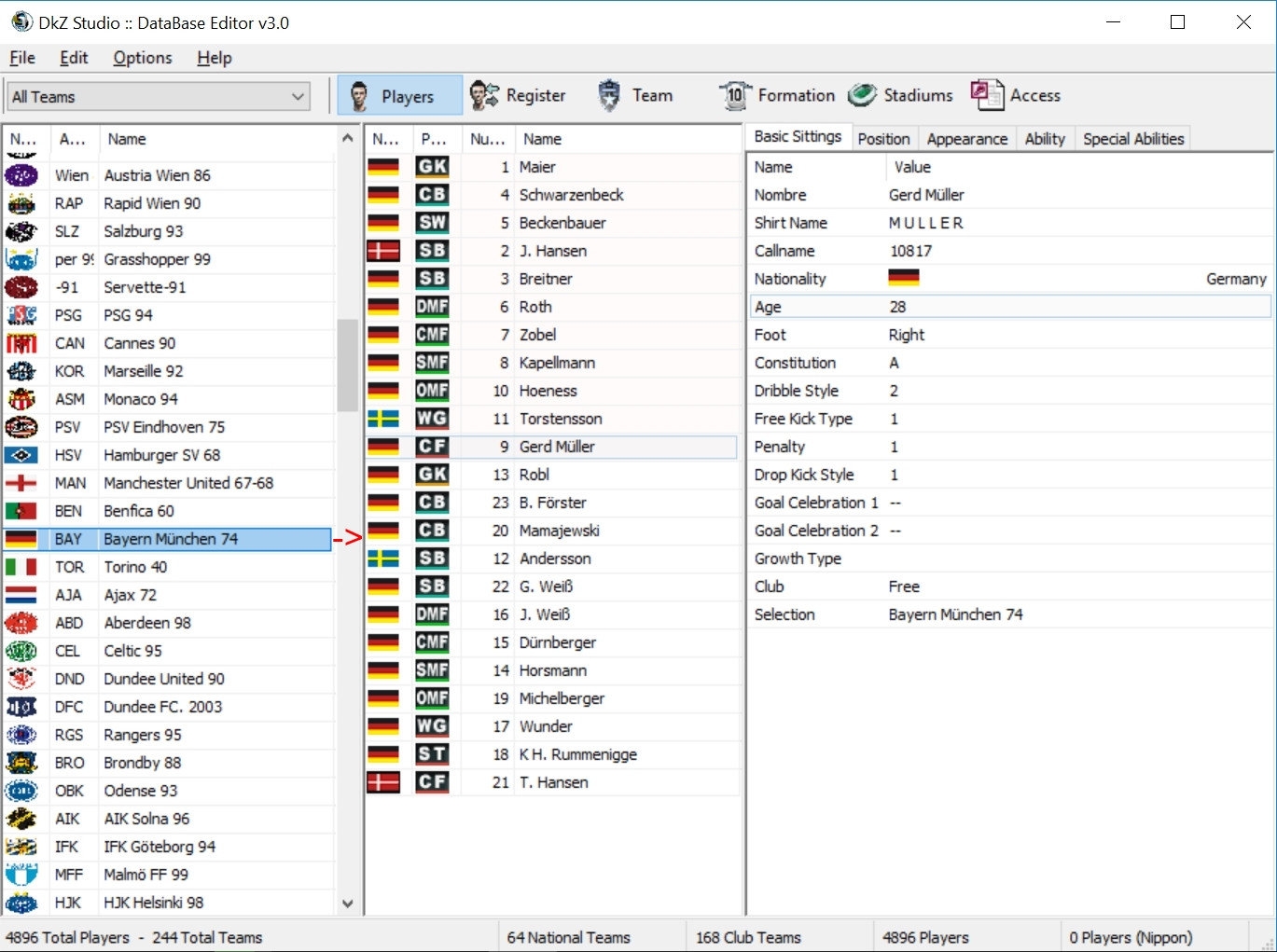Edit the Shirt Name value MULLER
The width and height of the screenshot is (1277, 952).
pyautogui.click(x=926, y=223)
